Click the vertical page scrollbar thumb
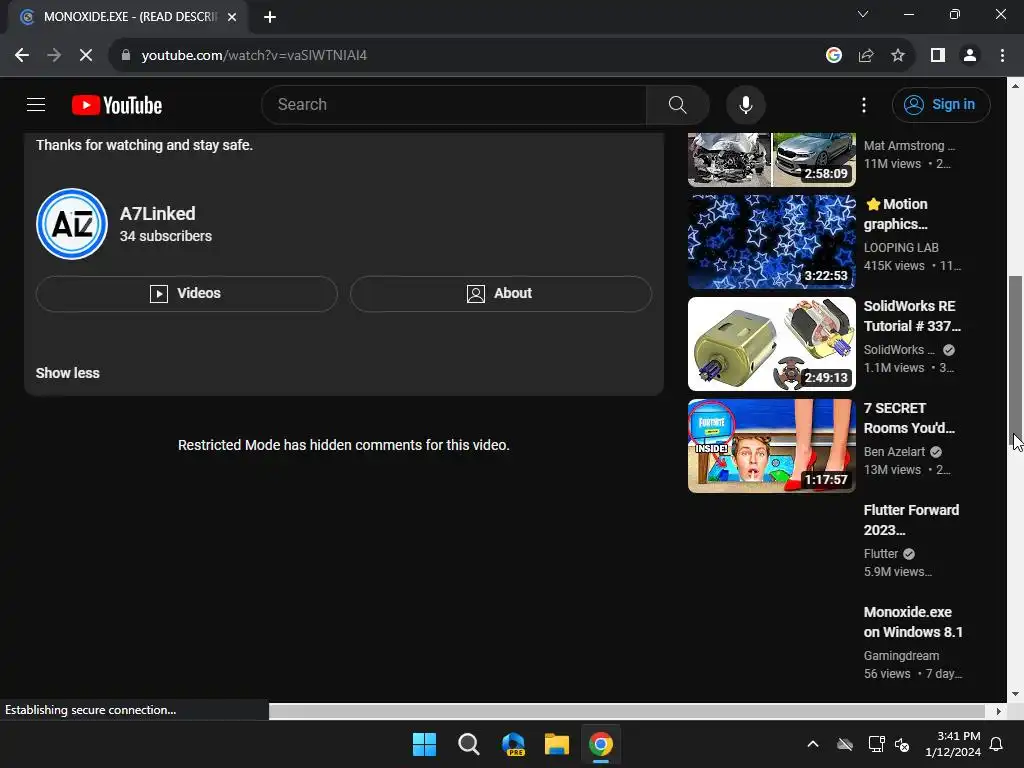This screenshot has height=768, width=1024. pos(1015,359)
